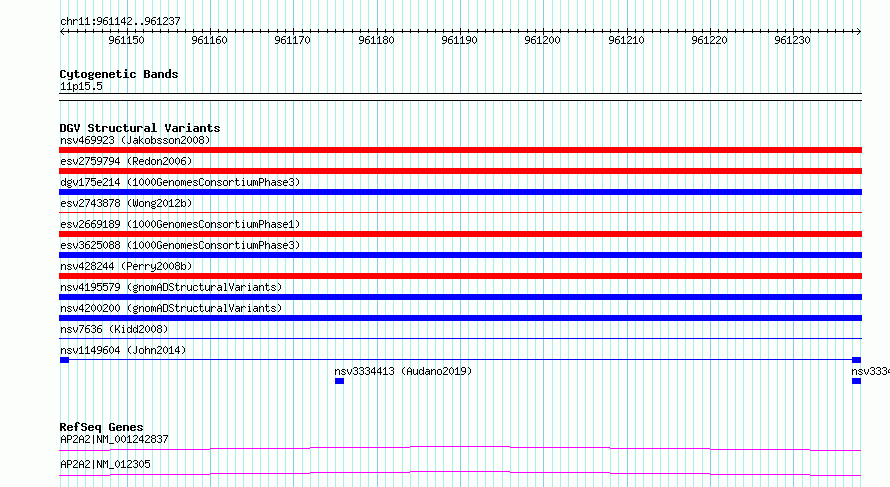Open the esv3625088 (1000GenomesConsortiumPhase3) label
The height and width of the screenshot is (487, 890).
(180, 245)
